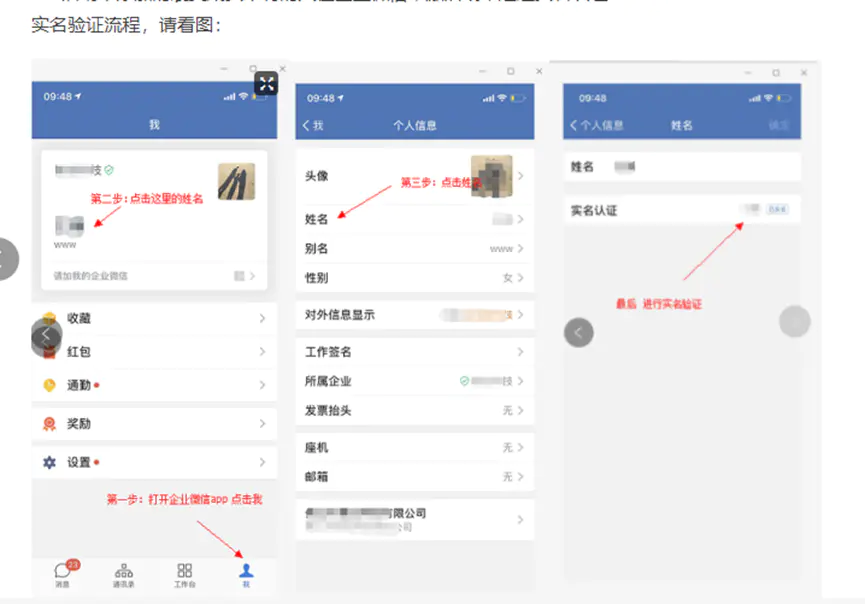Click the 去认证 tag on 实名认证
The height and width of the screenshot is (604, 865).
(778, 209)
